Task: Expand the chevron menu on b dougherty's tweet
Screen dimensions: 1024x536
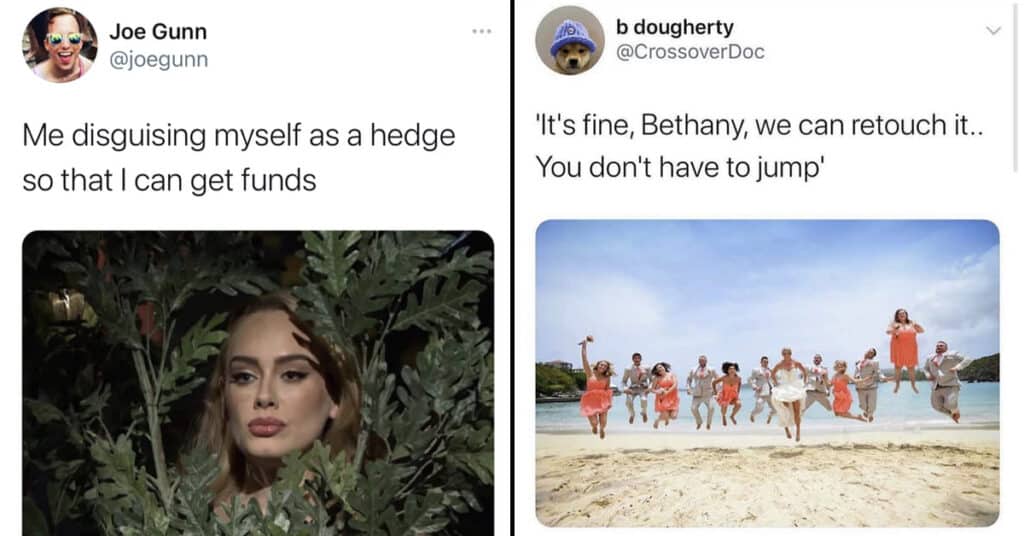Action: coord(993,31)
